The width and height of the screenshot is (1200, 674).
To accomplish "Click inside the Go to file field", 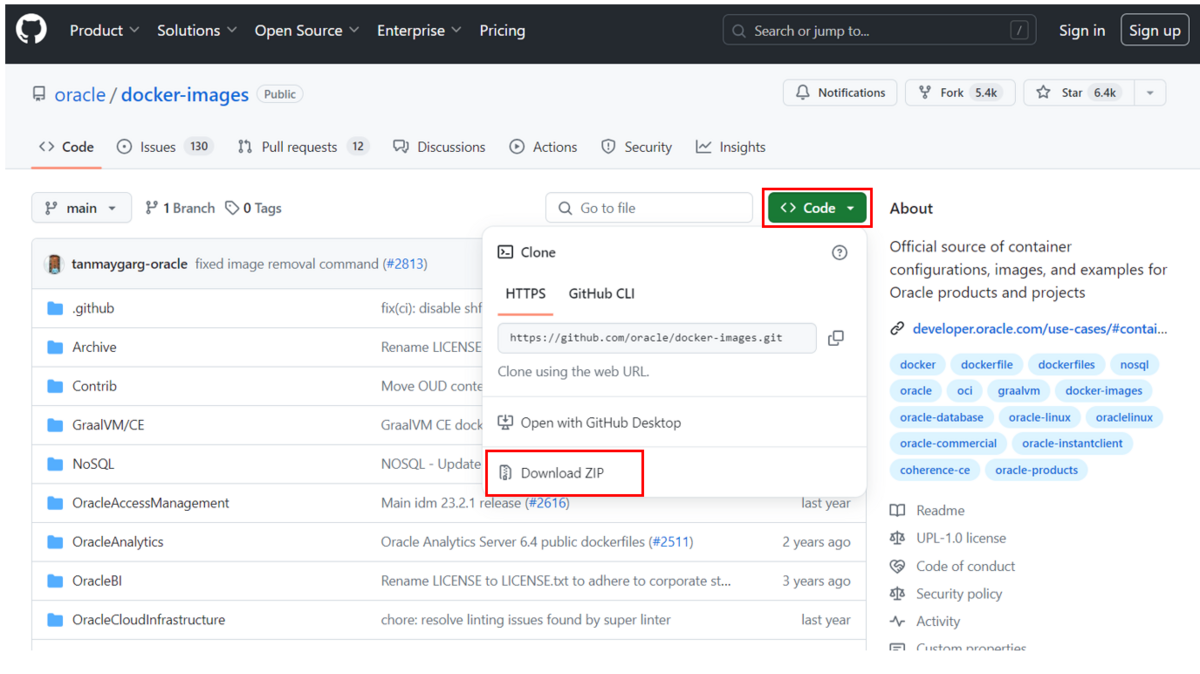I will (x=648, y=207).
